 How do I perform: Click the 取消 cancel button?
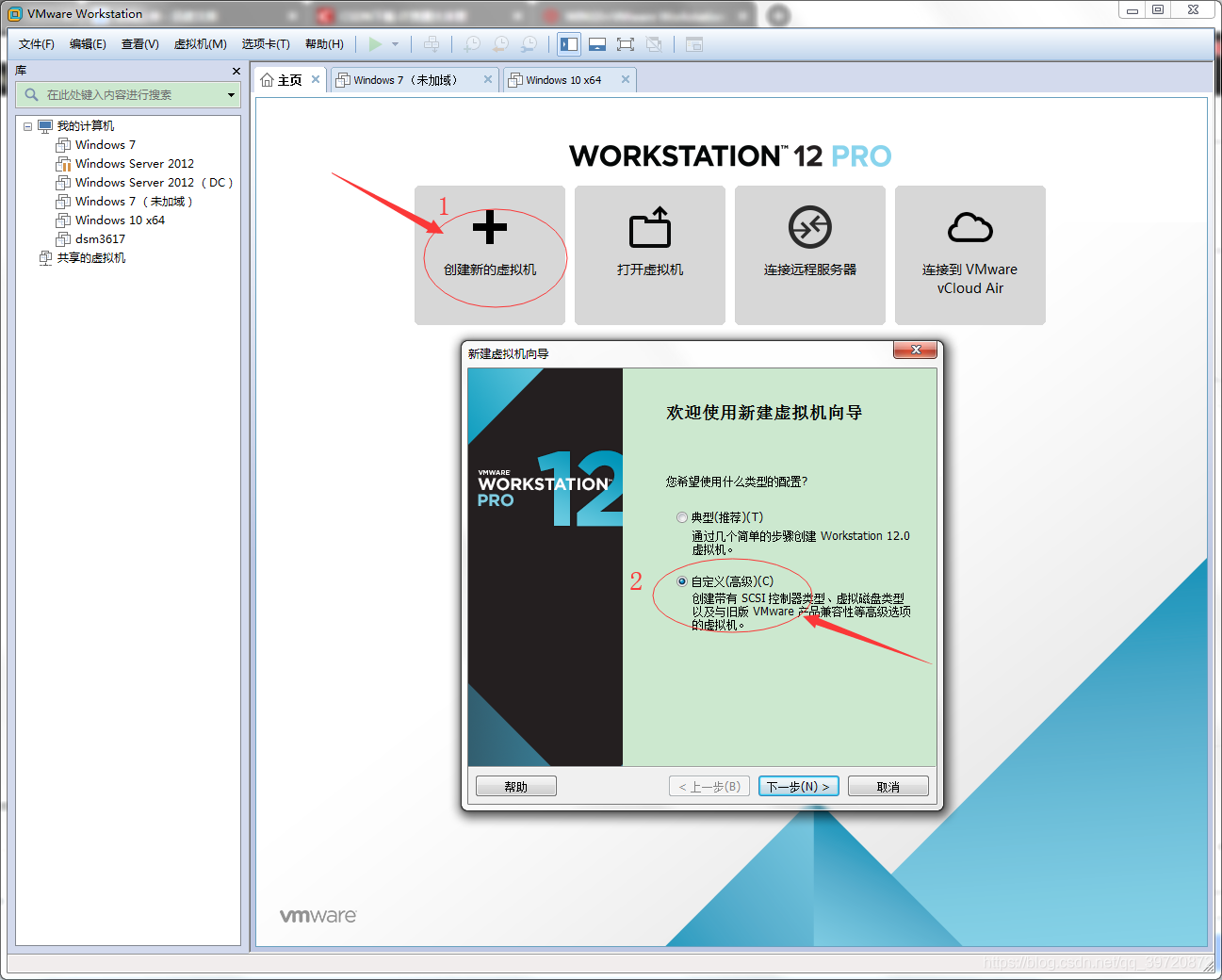[888, 787]
